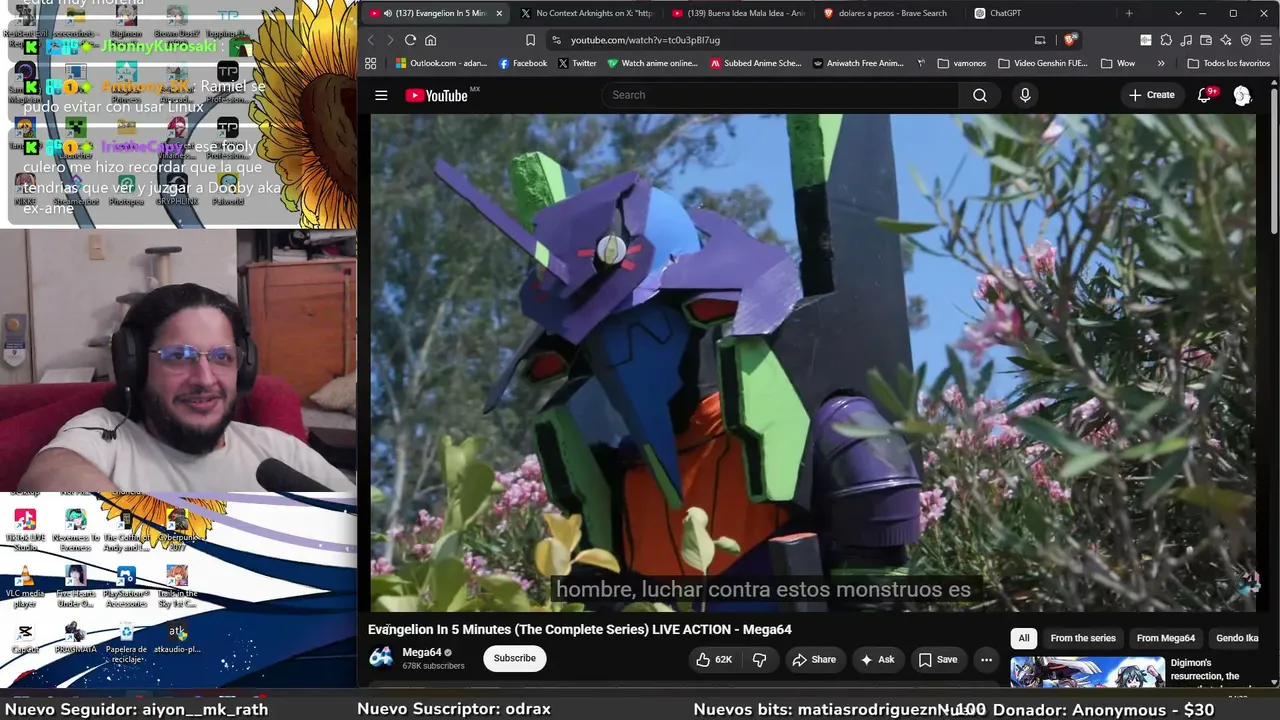Go to the browser home page
The height and width of the screenshot is (720, 1280).
(x=431, y=40)
